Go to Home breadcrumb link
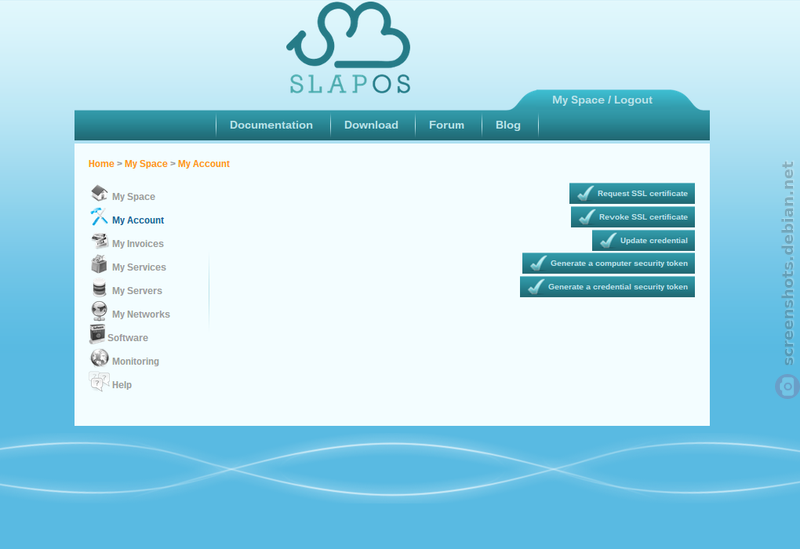The width and height of the screenshot is (800, 549). 101,164
